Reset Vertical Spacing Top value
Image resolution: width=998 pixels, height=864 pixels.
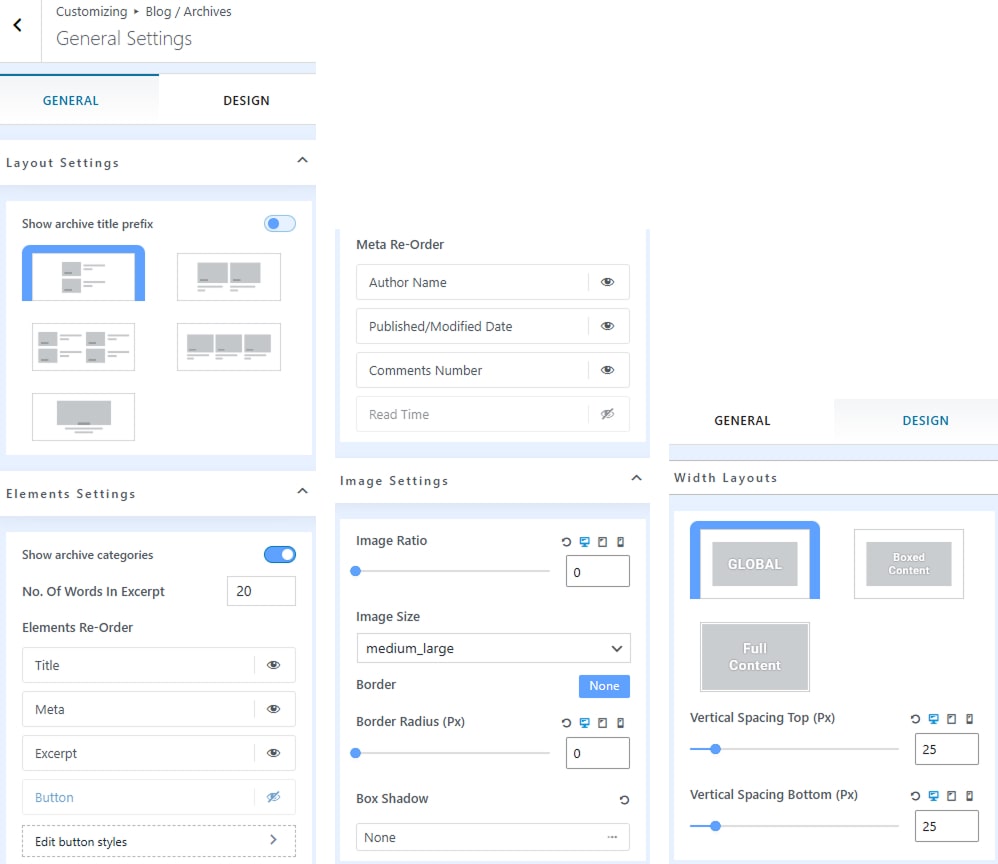915,719
